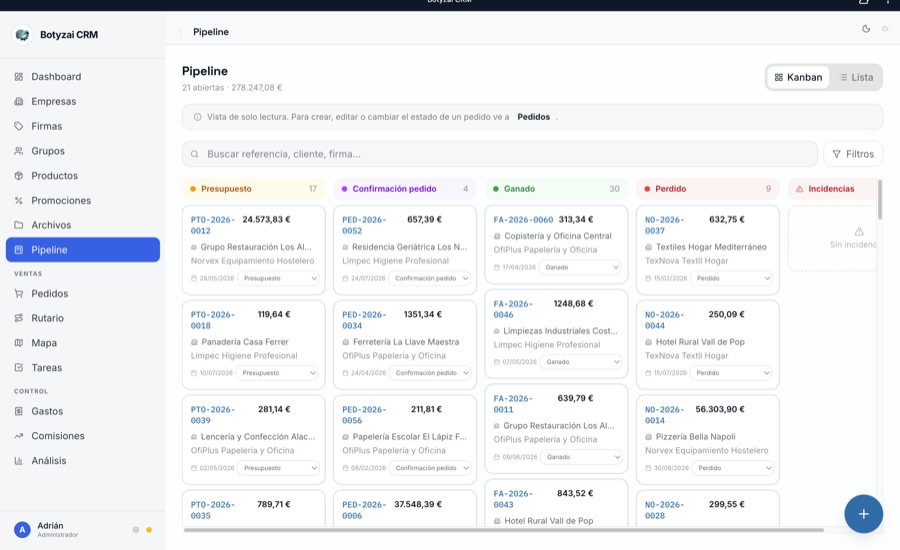Toggle dark mode moon icon

[x=866, y=29]
